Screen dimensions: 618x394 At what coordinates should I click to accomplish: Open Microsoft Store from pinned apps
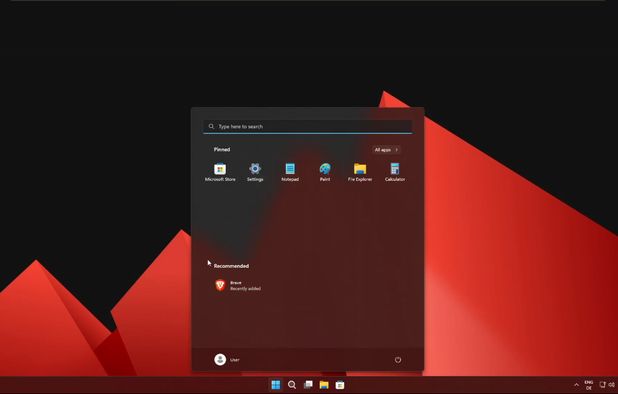click(220, 172)
